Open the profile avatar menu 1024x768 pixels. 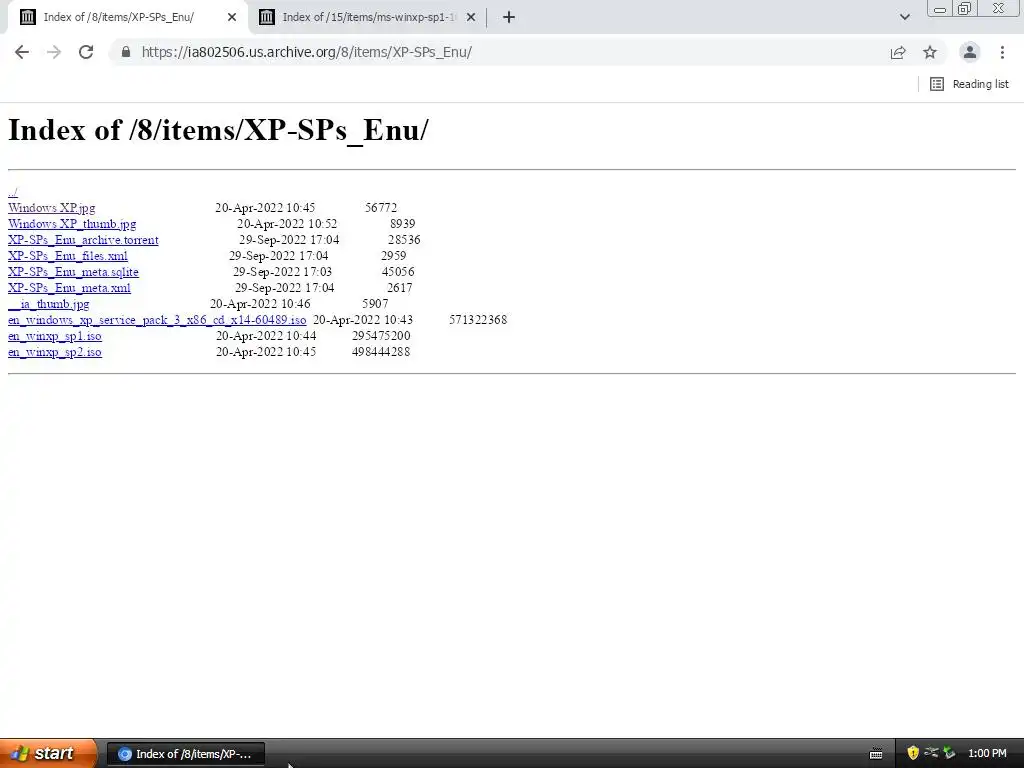pyautogui.click(x=970, y=52)
